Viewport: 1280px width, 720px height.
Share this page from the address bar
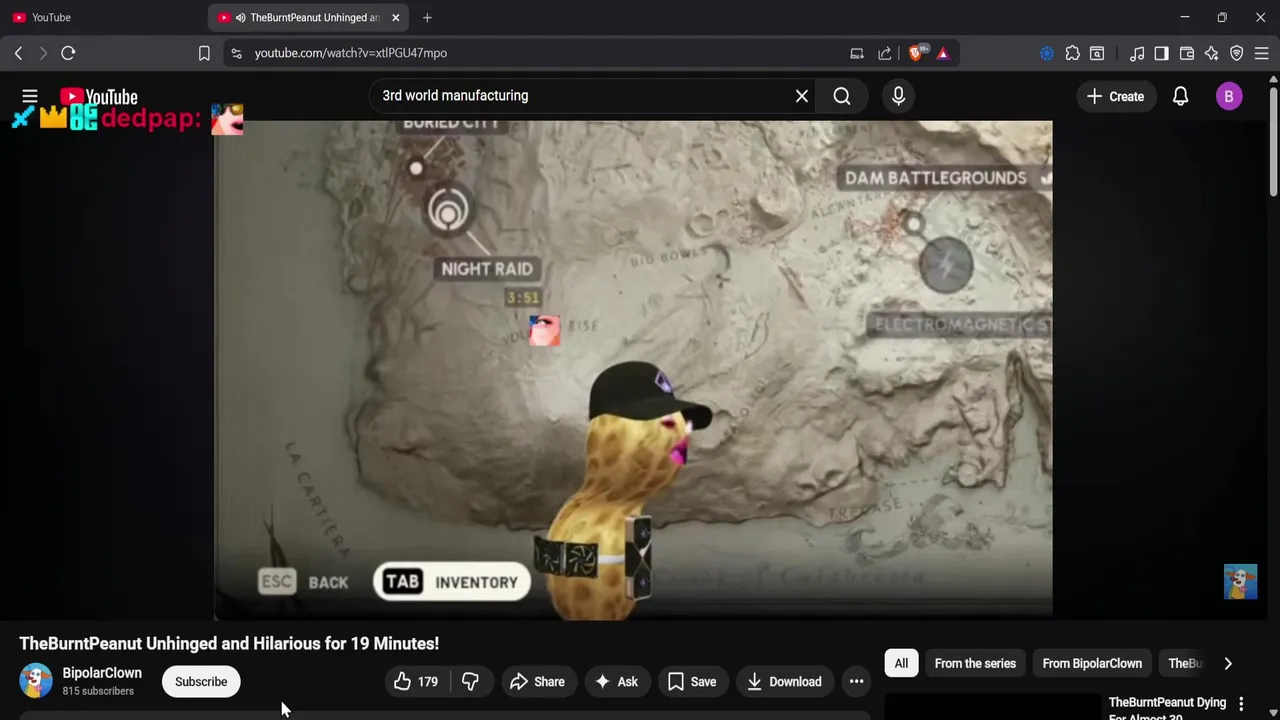tap(884, 53)
